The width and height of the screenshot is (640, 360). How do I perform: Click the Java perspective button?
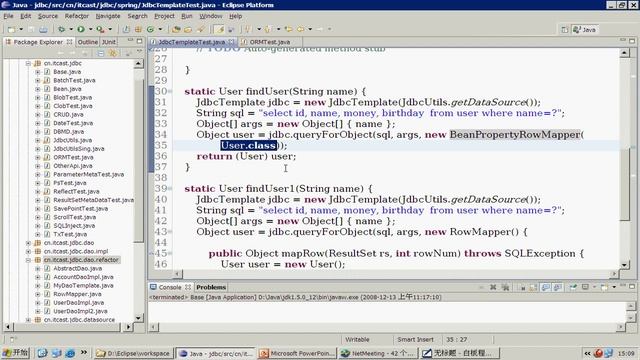click(585, 30)
